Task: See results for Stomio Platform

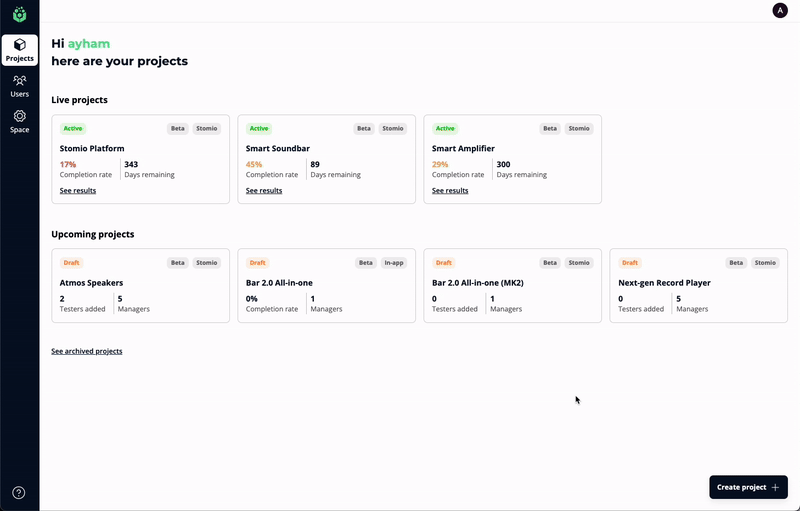Action: coord(78,190)
